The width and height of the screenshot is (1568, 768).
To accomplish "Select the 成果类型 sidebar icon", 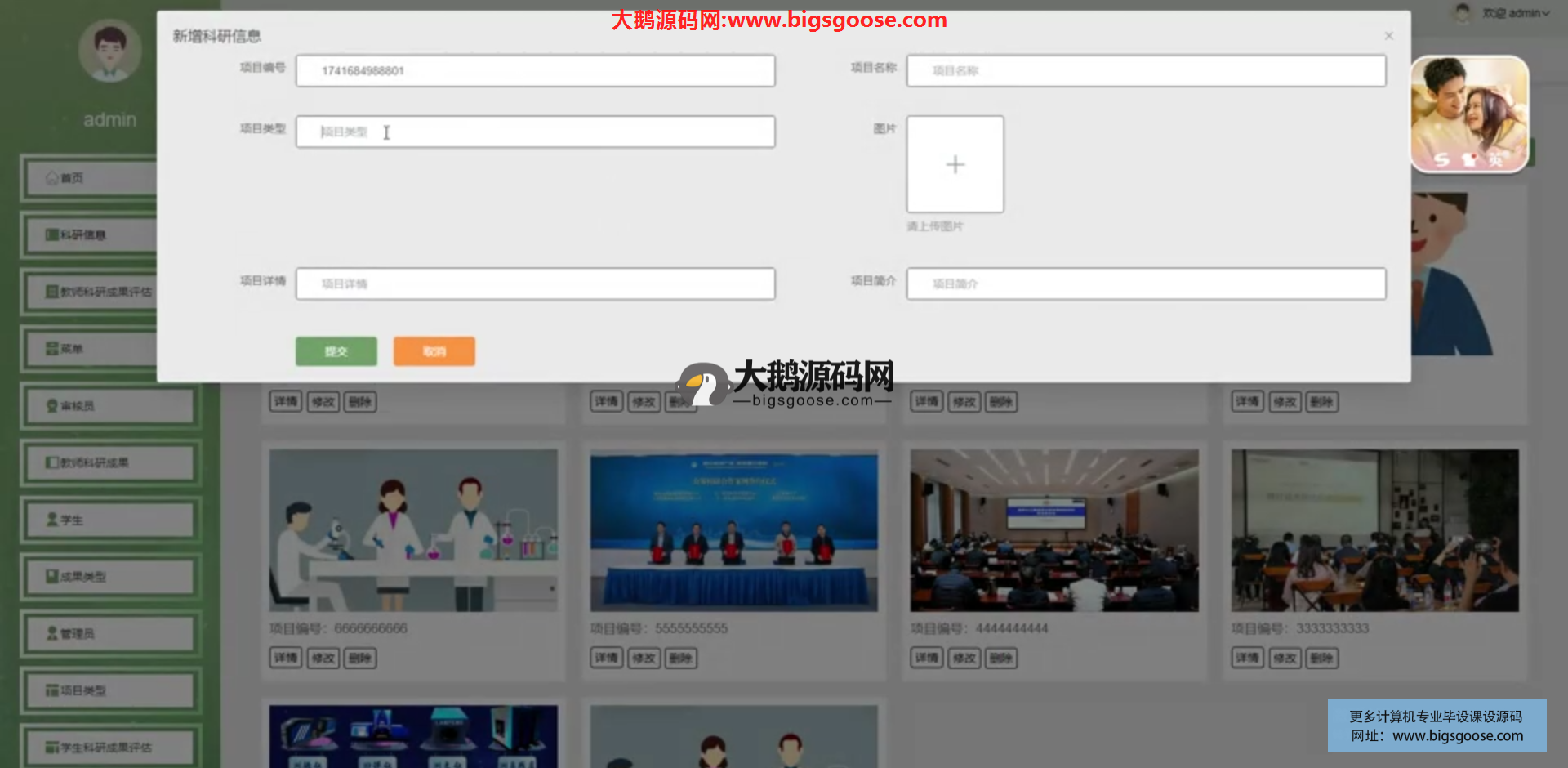I will tap(52, 577).
